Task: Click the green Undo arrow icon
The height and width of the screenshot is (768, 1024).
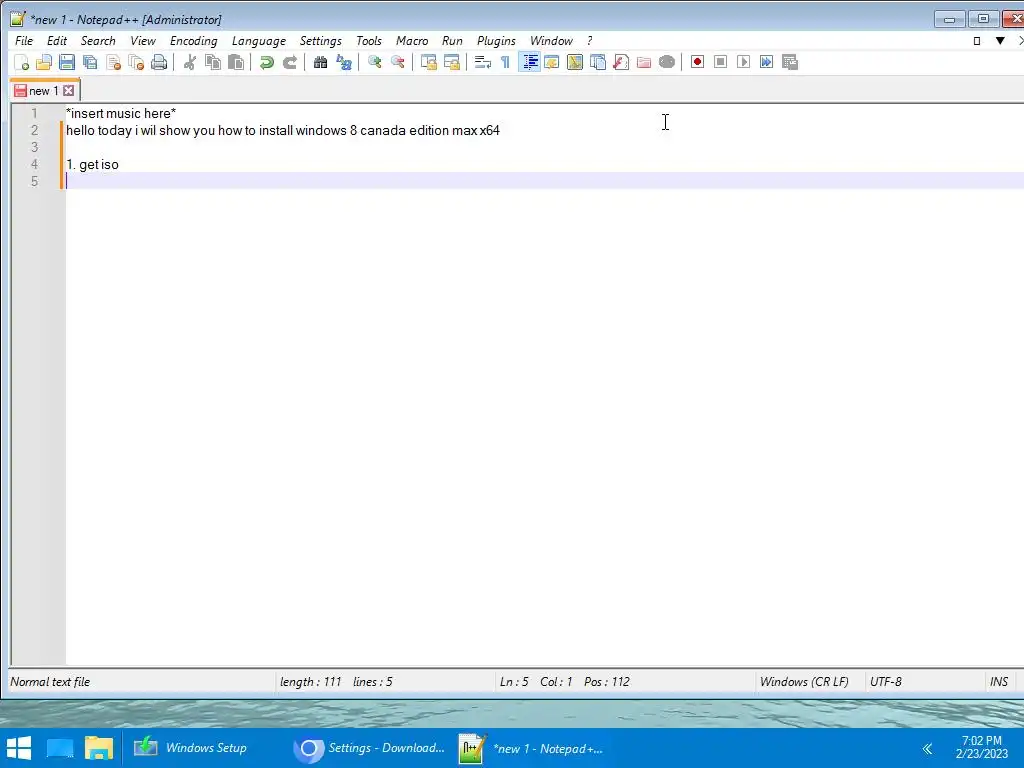Action: pyautogui.click(x=266, y=62)
